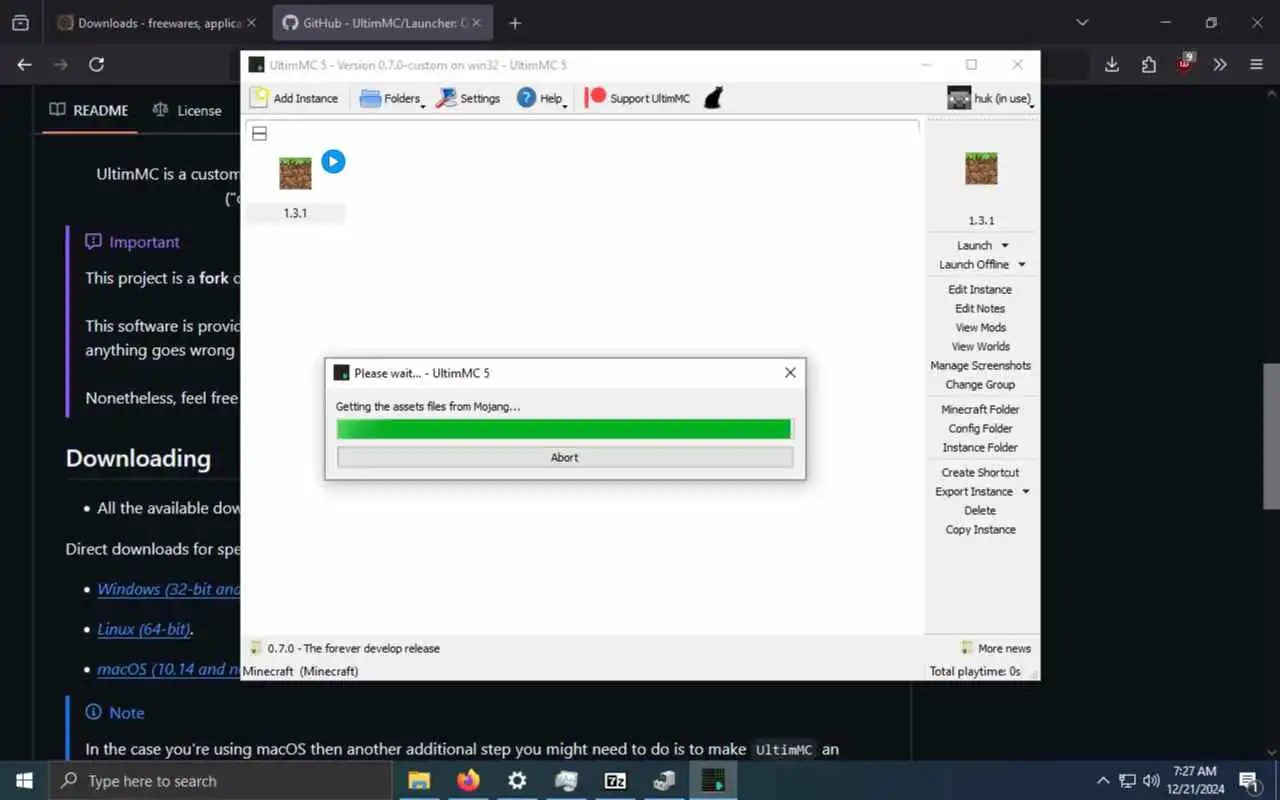Click Copy Instance in side panel
This screenshot has height=800, width=1280.
tap(980, 529)
